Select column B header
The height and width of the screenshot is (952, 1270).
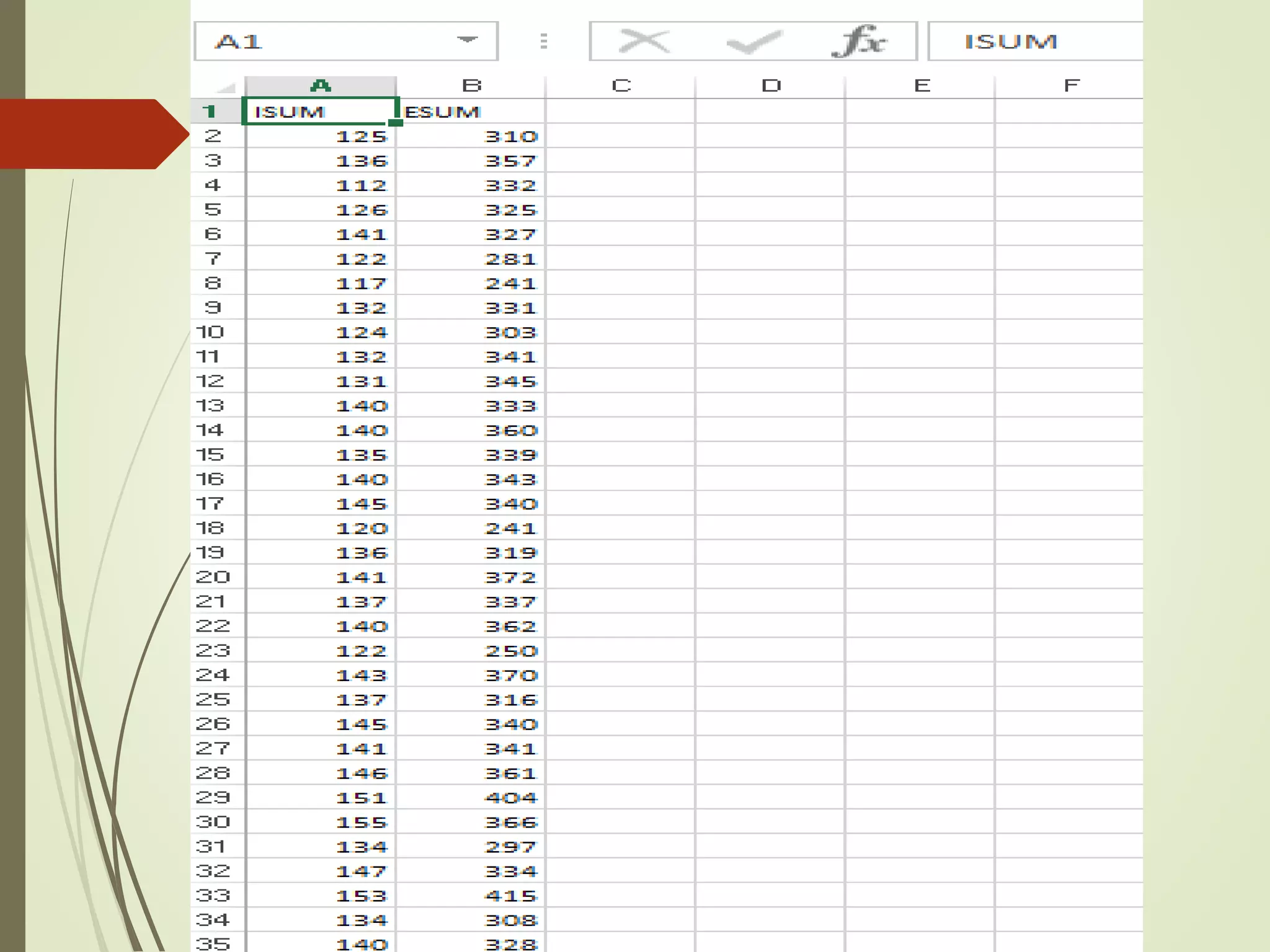coord(471,86)
